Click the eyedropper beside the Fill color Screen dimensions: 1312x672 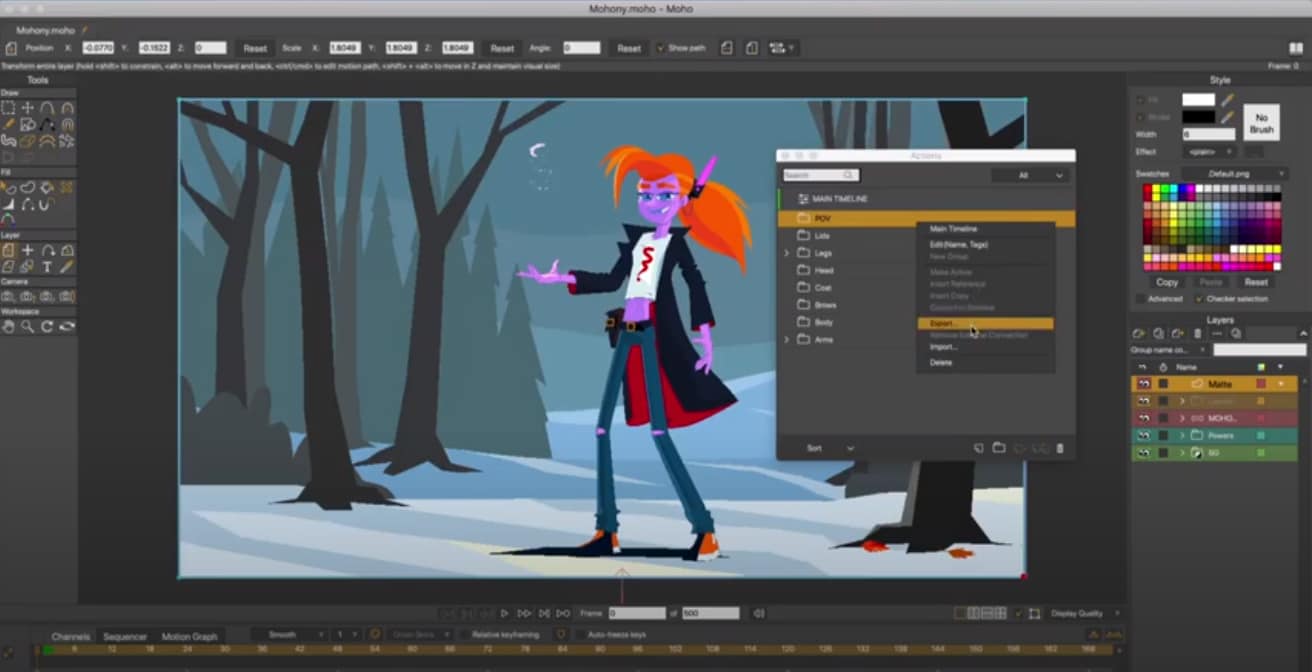click(x=1227, y=100)
